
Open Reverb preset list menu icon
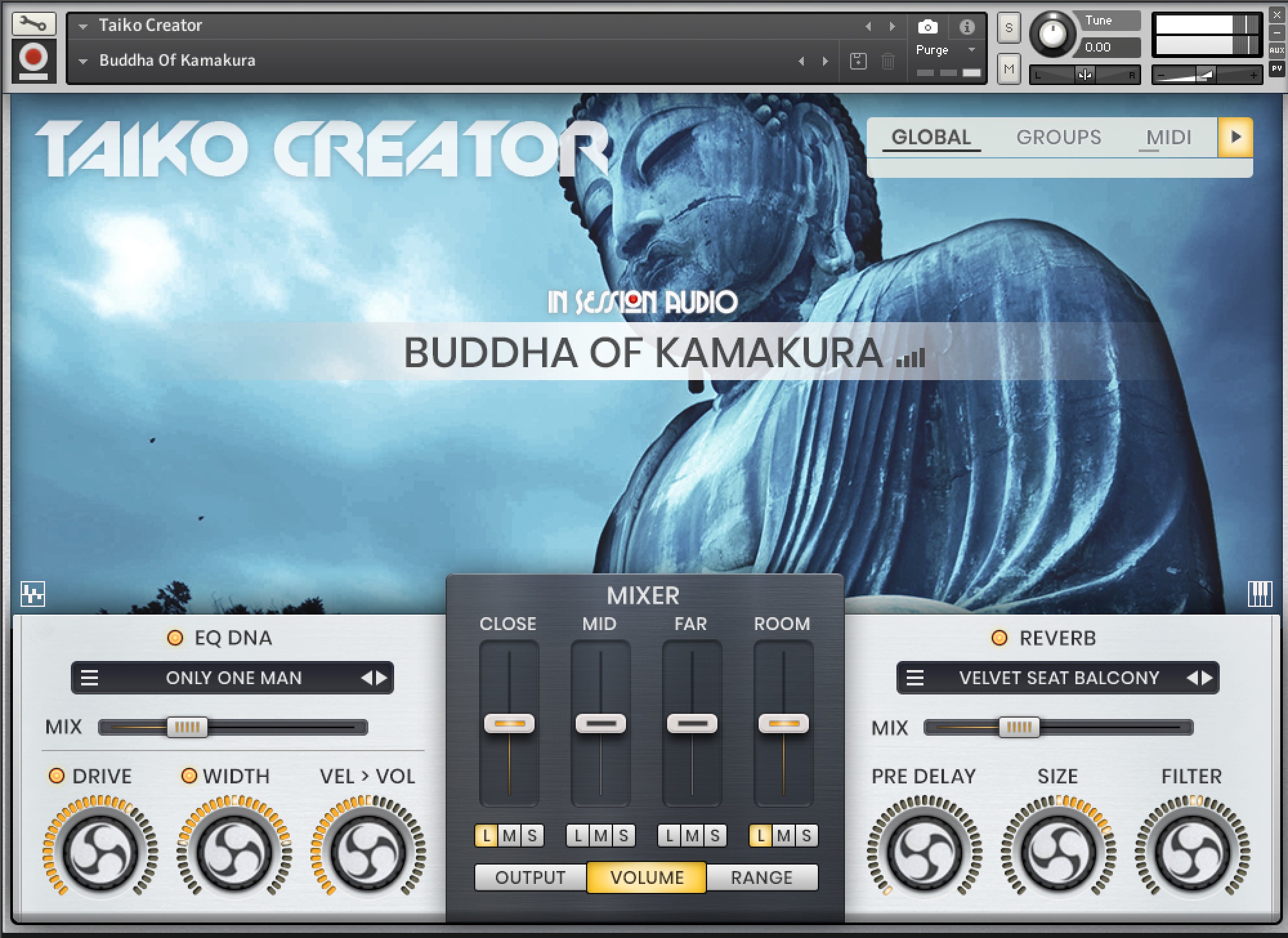[x=915, y=678]
